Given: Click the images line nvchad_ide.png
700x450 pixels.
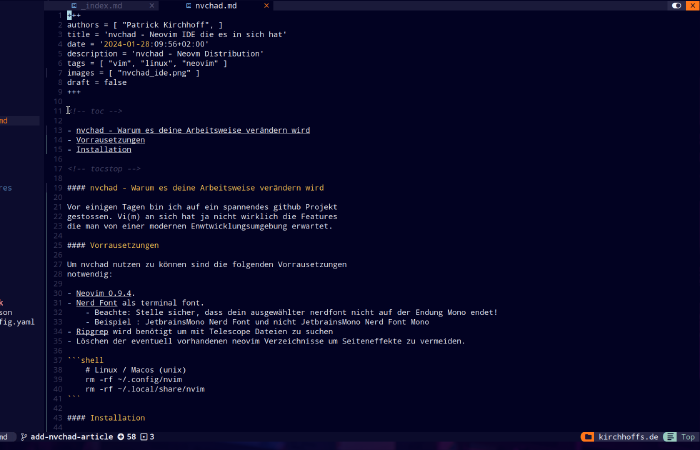Looking at the screenshot, I should point(133,73).
